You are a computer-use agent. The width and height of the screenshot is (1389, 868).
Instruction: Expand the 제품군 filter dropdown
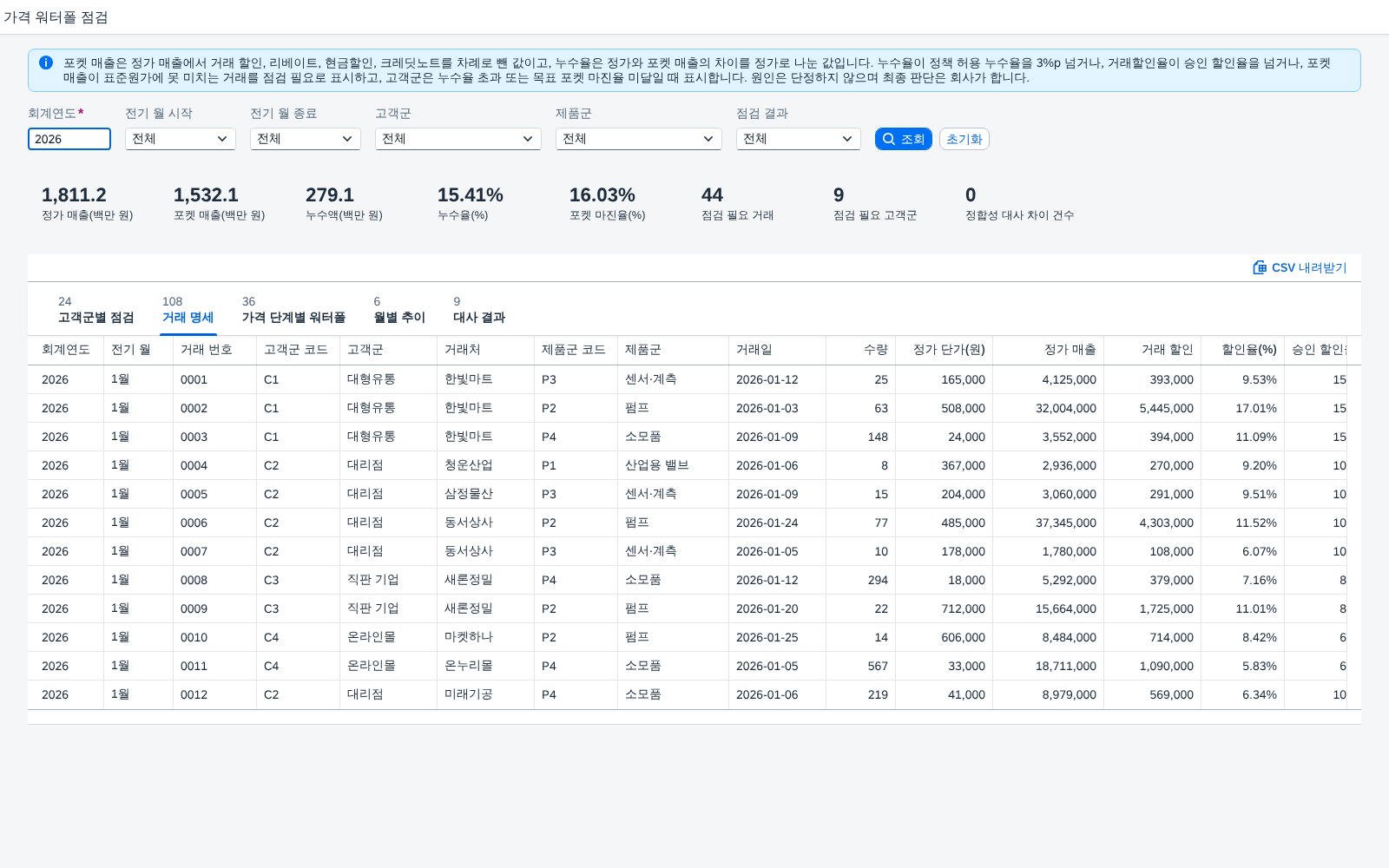tap(639, 139)
